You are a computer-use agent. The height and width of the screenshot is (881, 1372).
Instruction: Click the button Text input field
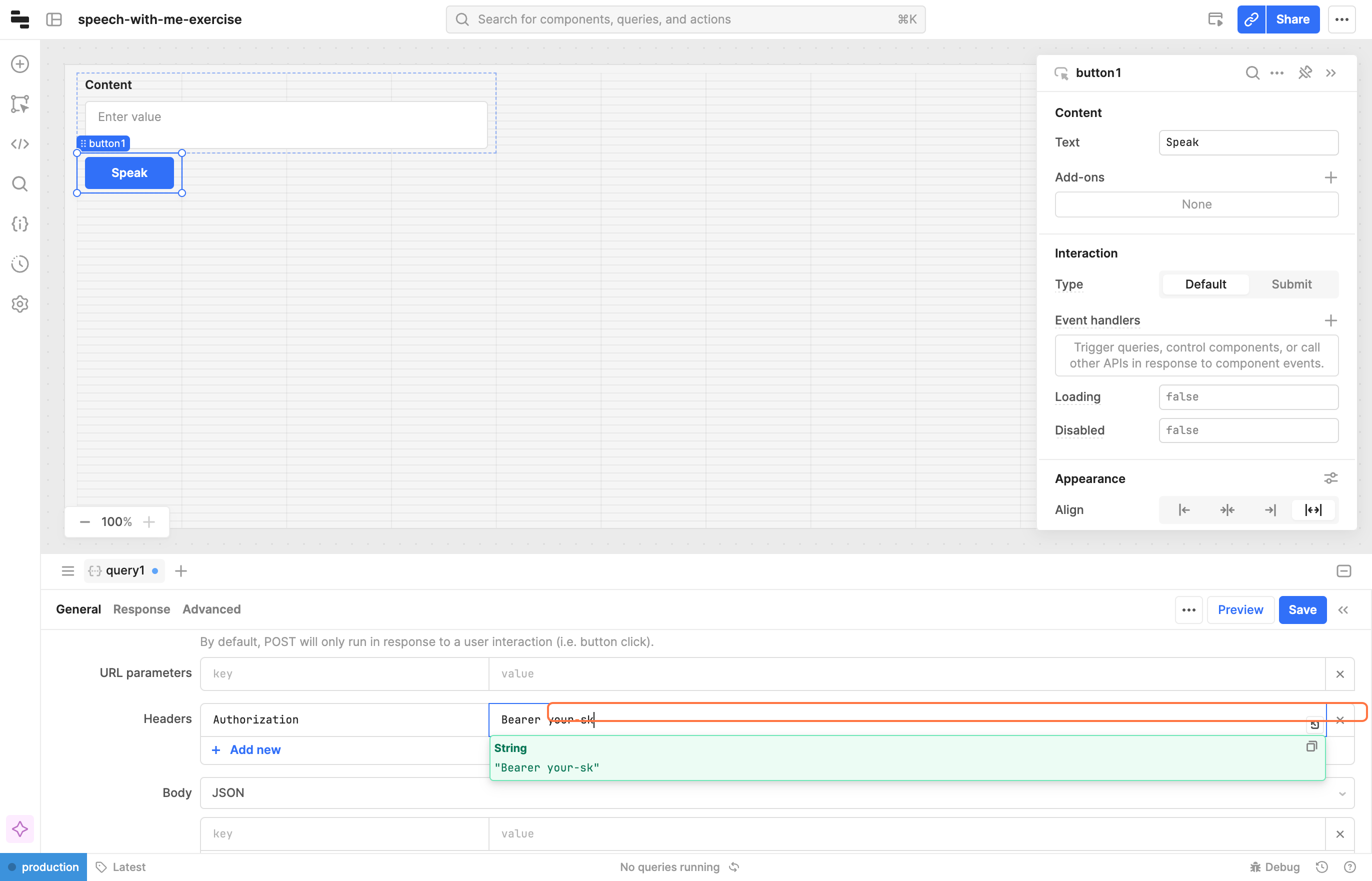click(x=1248, y=142)
